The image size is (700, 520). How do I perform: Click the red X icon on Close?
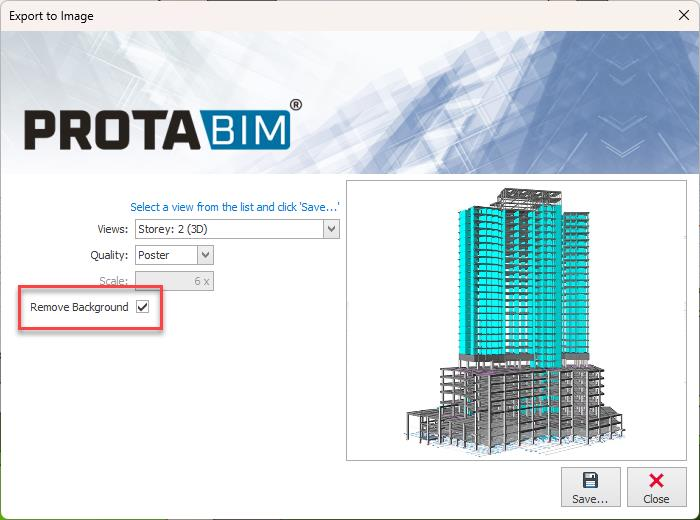click(x=656, y=480)
